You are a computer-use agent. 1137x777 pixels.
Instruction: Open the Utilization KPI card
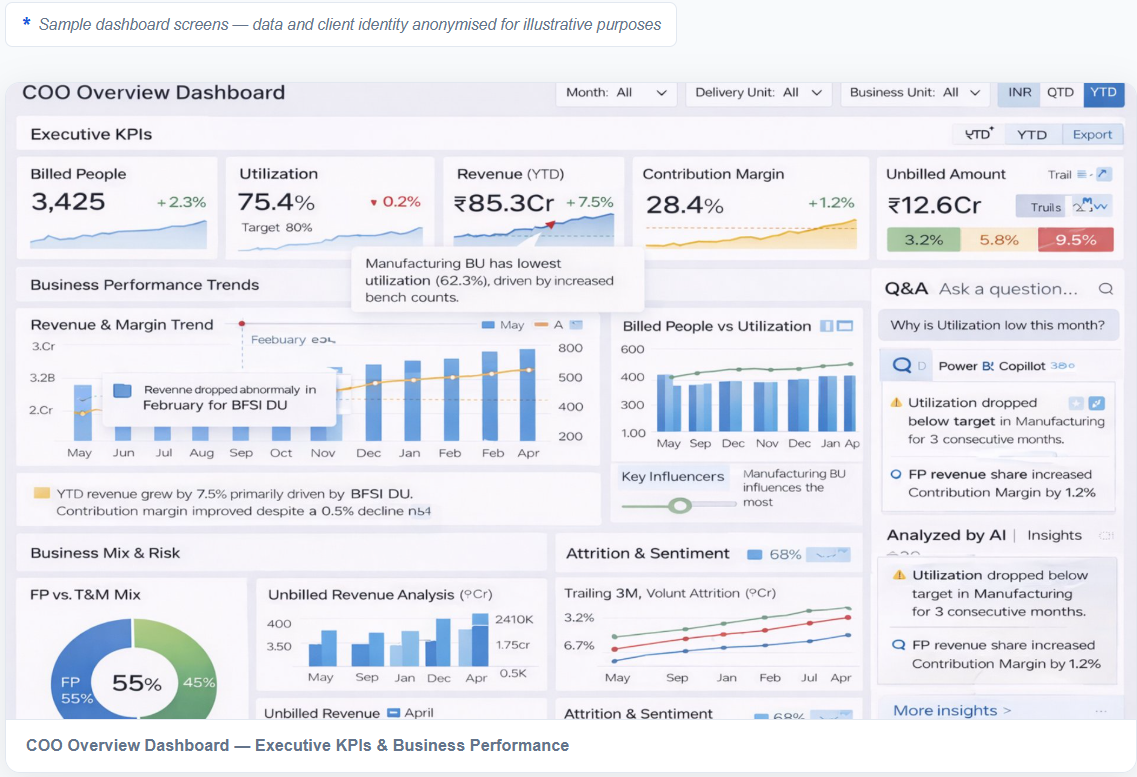(330, 208)
